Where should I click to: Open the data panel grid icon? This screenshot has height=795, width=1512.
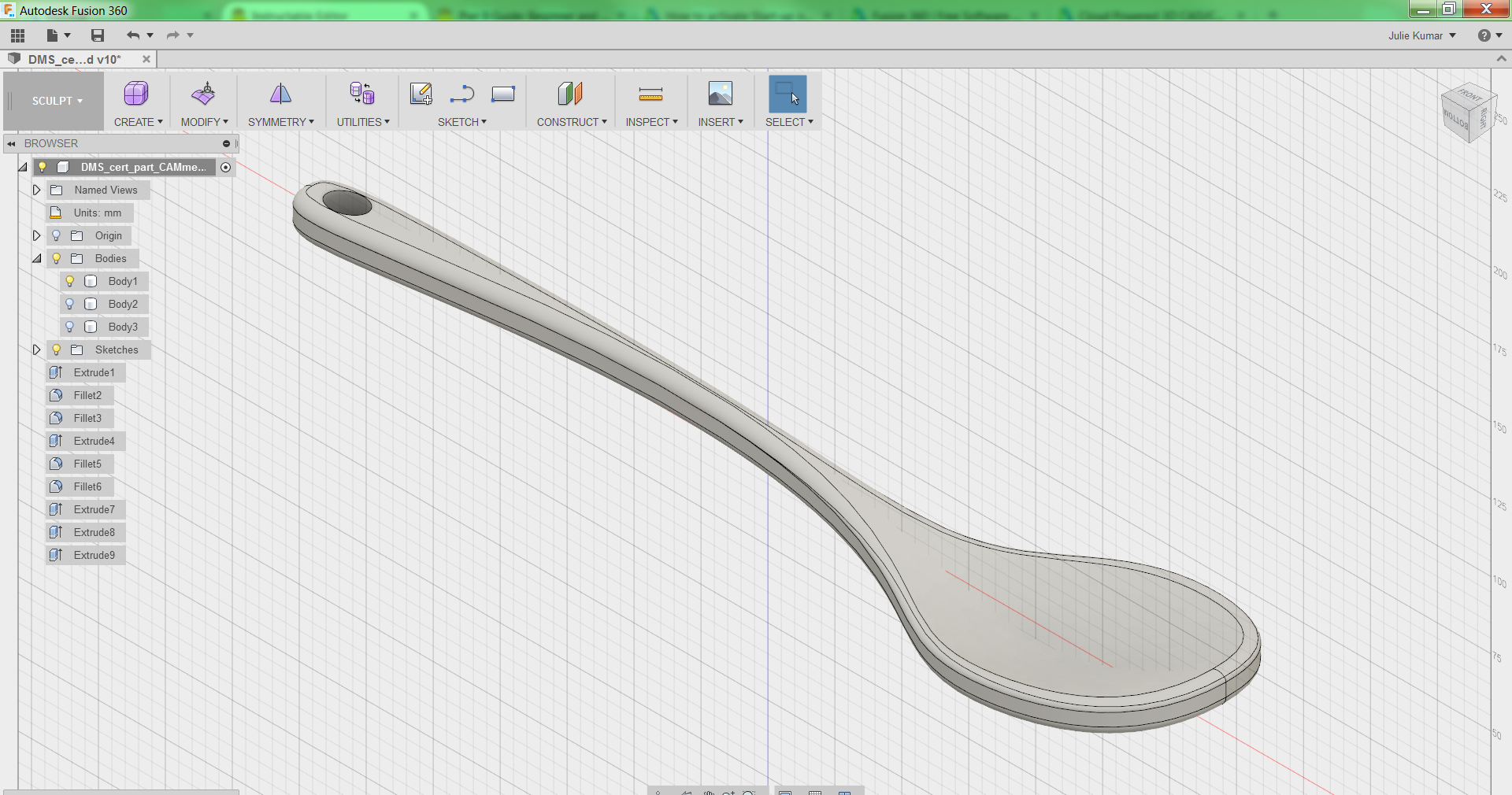pyautogui.click(x=17, y=35)
